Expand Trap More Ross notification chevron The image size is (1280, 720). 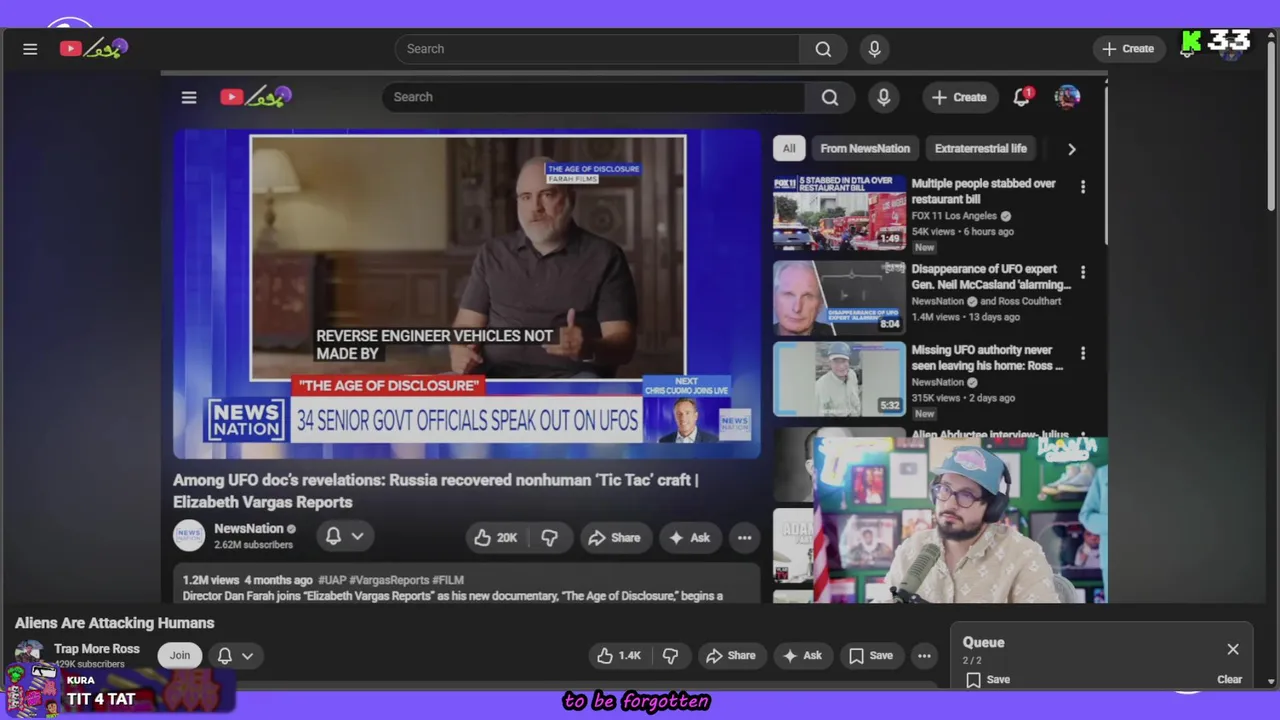tap(247, 656)
